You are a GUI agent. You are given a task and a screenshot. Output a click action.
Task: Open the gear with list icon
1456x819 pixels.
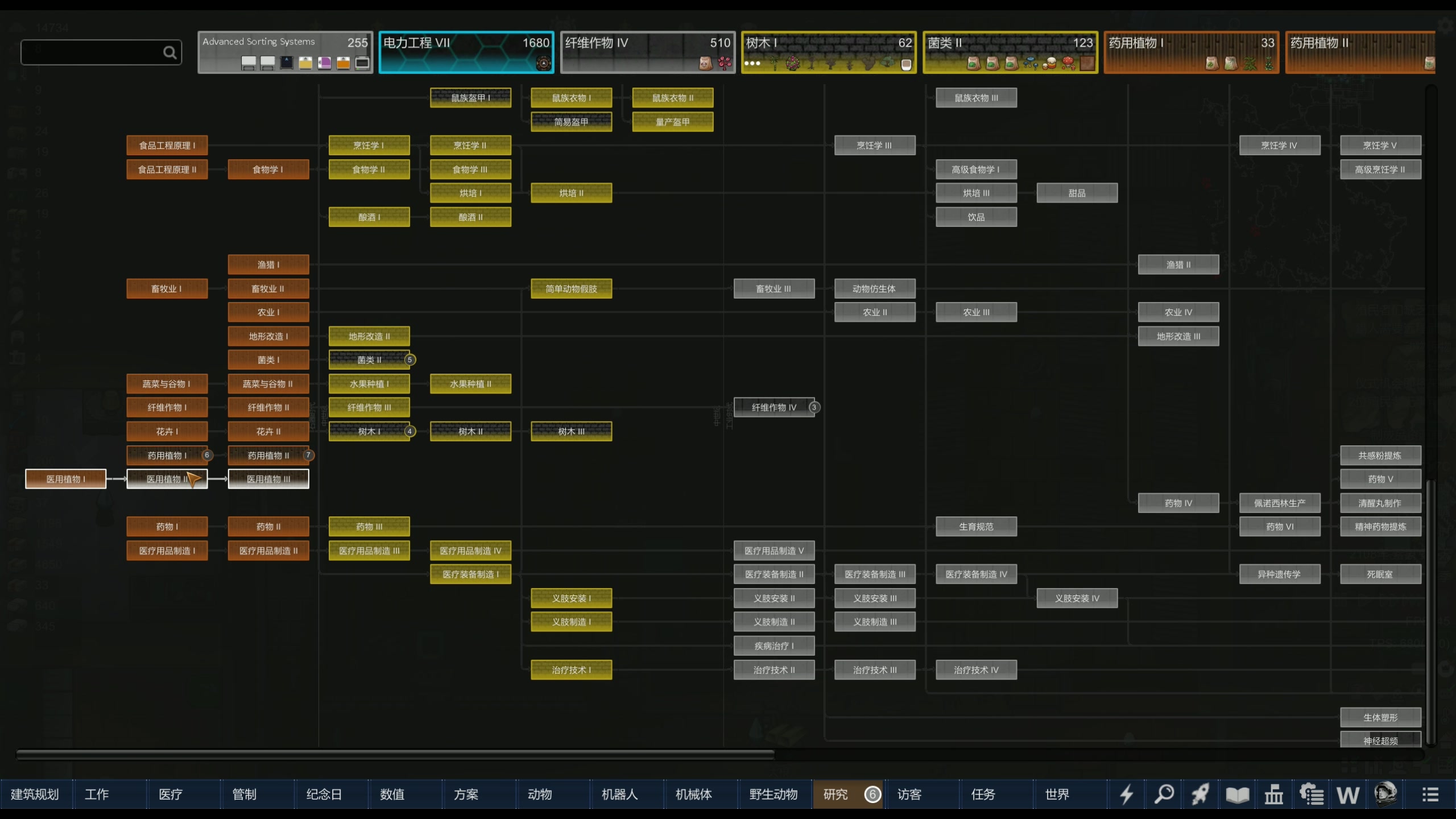click(1312, 794)
